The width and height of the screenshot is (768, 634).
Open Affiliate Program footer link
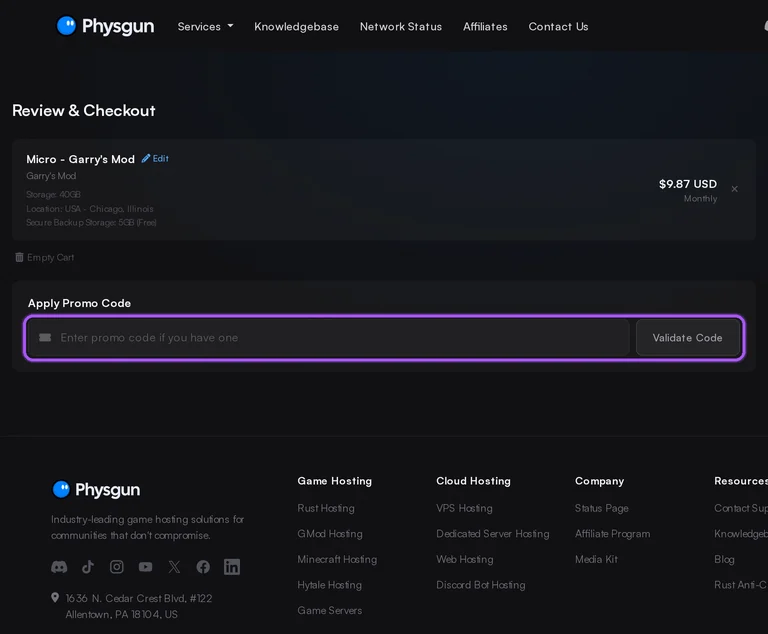pyautogui.click(x=612, y=534)
